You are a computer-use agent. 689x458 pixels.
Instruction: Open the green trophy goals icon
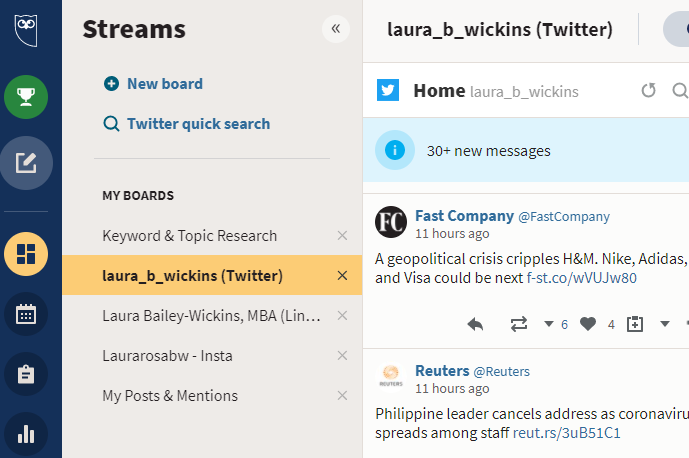pos(26,97)
